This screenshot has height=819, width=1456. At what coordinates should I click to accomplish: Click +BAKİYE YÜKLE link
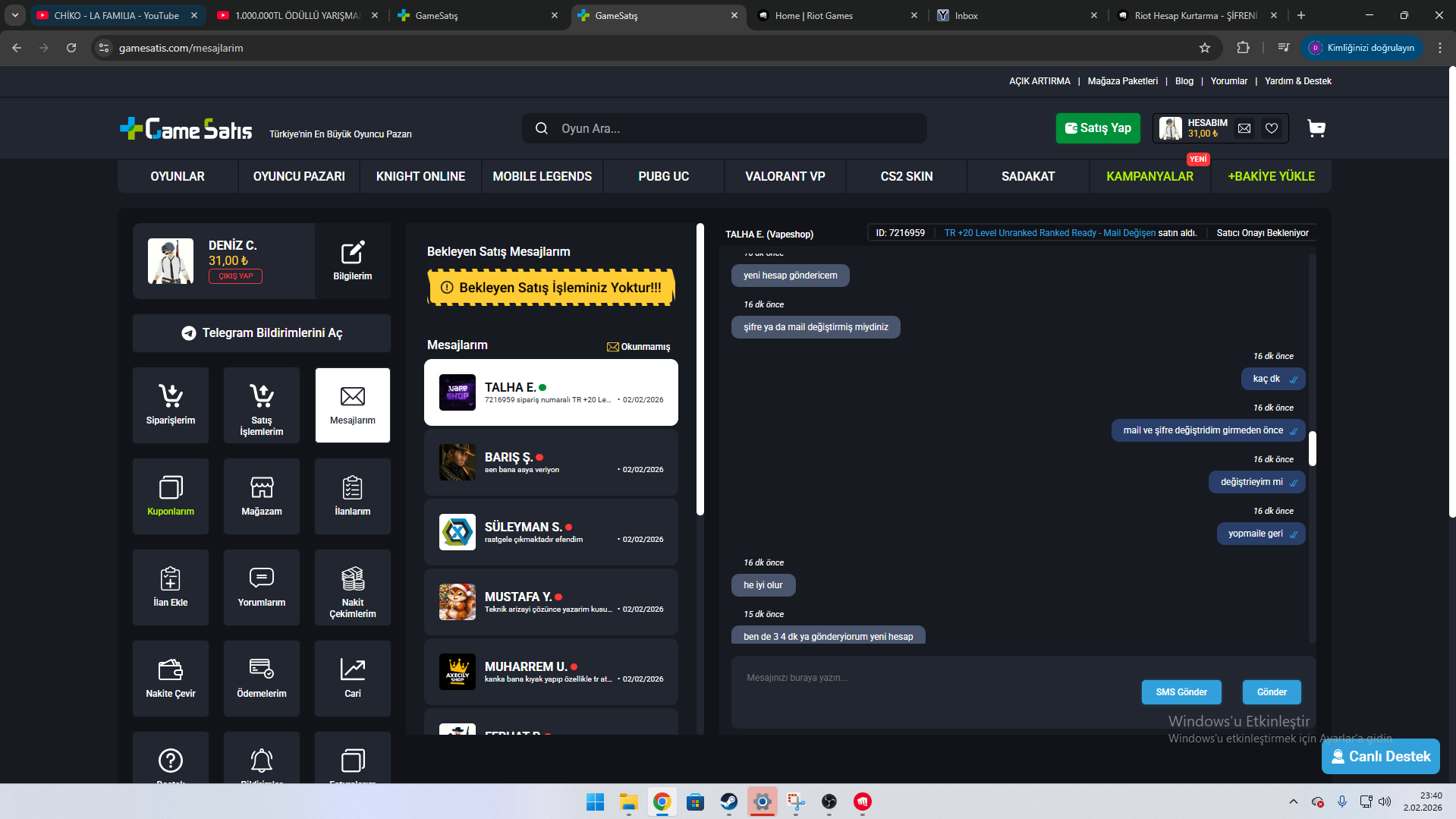coord(1272,176)
